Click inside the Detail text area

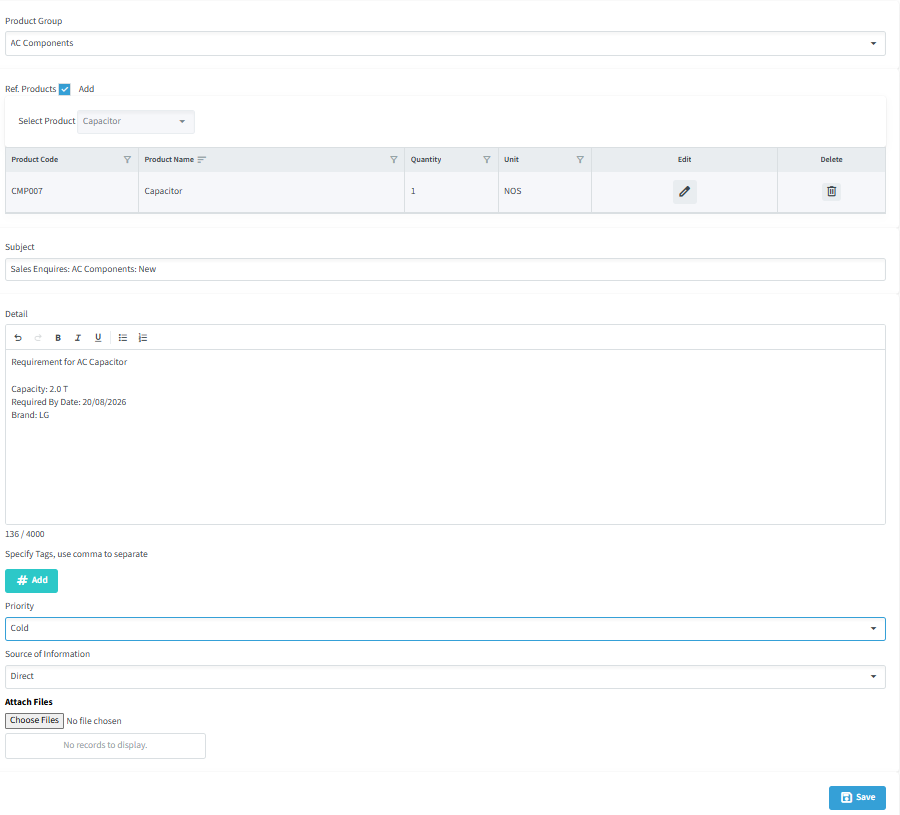(x=445, y=436)
